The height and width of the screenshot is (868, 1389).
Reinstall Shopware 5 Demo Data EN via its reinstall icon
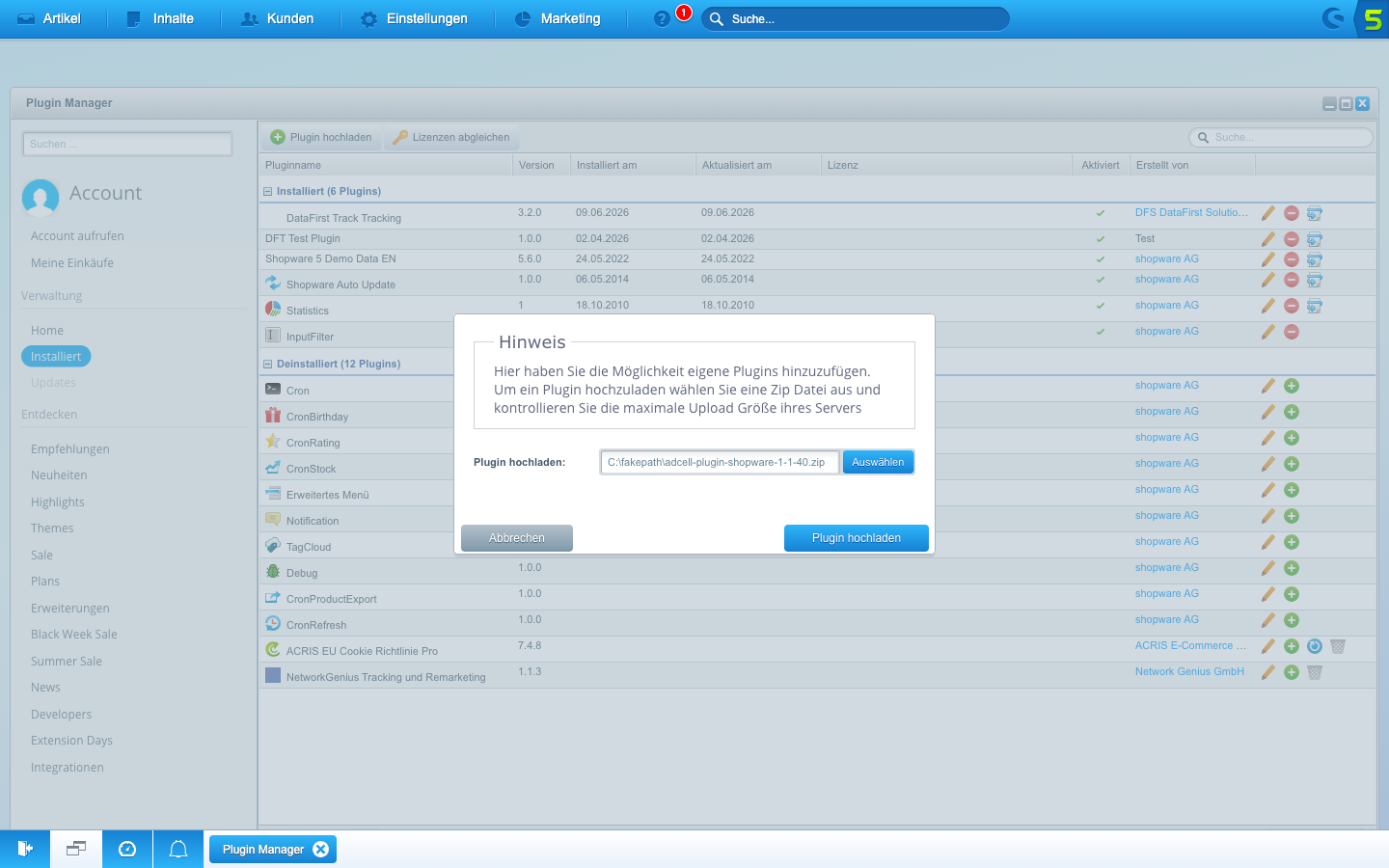1315,259
